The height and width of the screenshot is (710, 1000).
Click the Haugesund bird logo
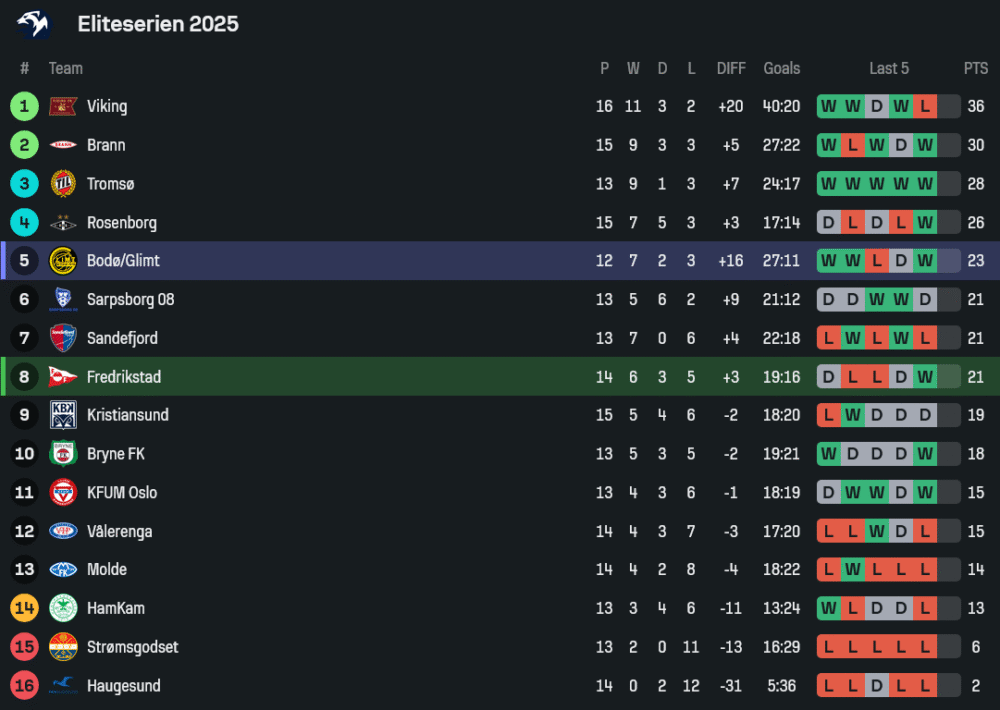point(63,685)
